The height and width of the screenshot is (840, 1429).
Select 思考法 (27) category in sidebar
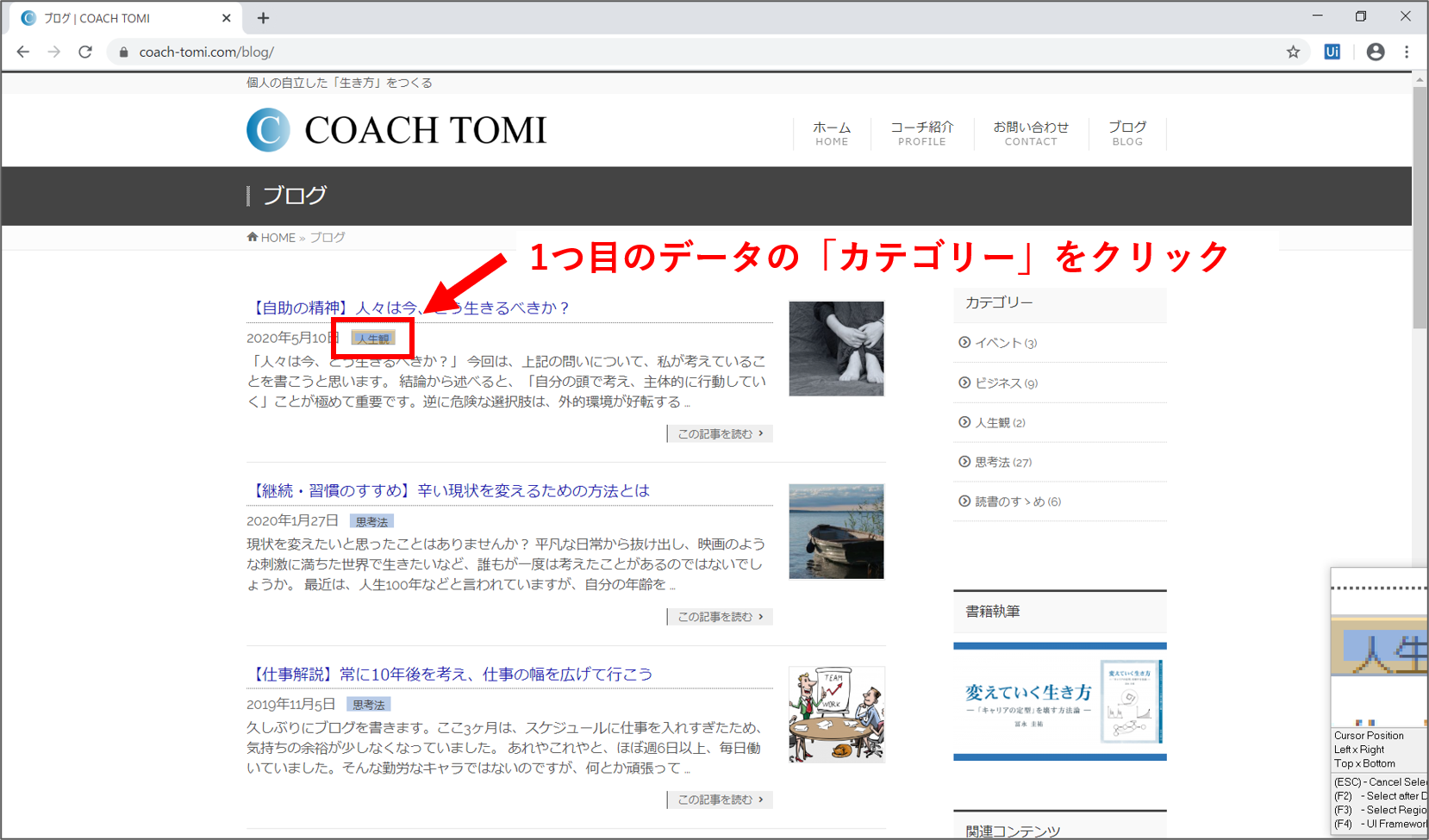point(1002,462)
